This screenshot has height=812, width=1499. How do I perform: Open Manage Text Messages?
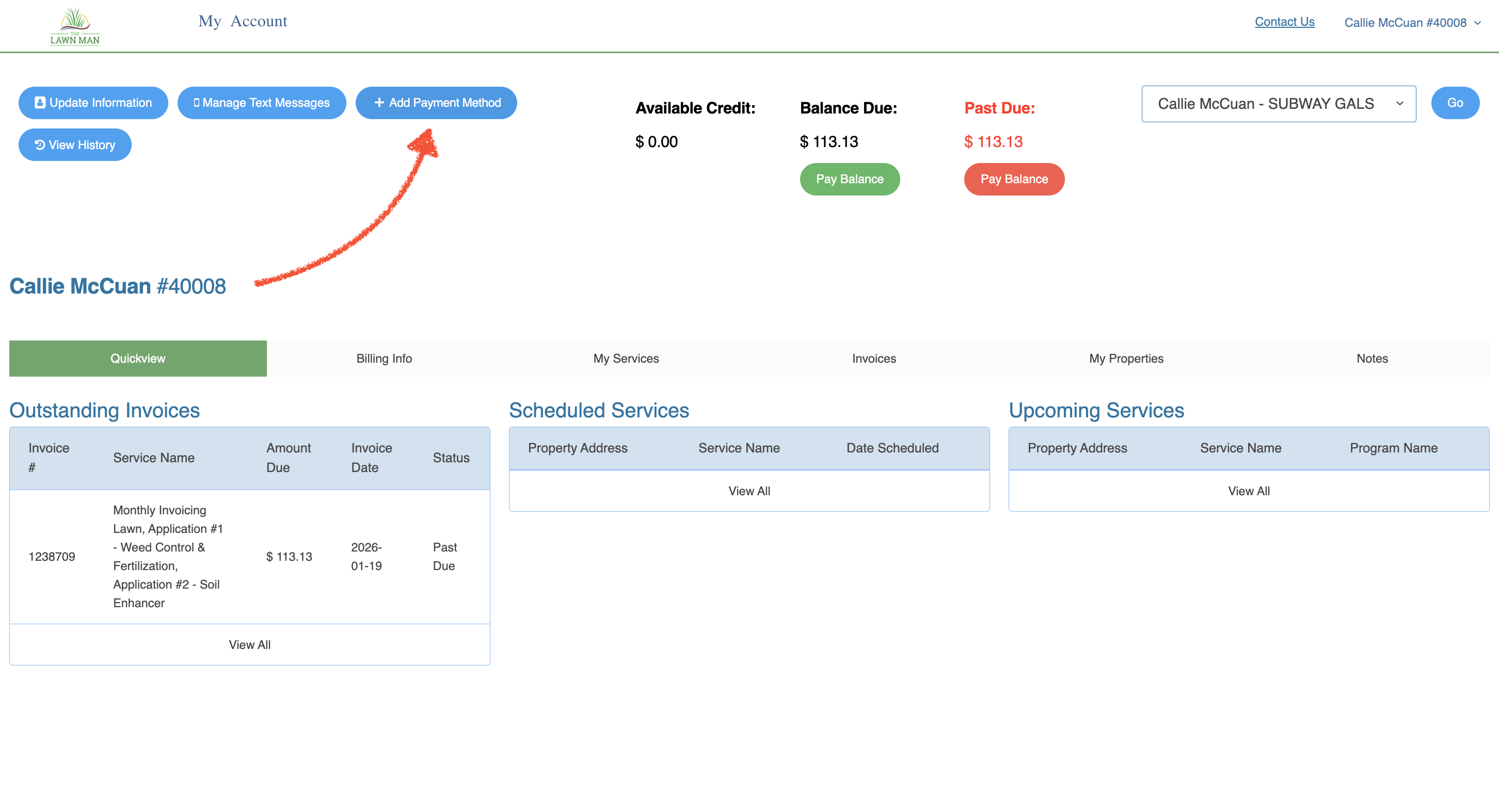pos(261,103)
